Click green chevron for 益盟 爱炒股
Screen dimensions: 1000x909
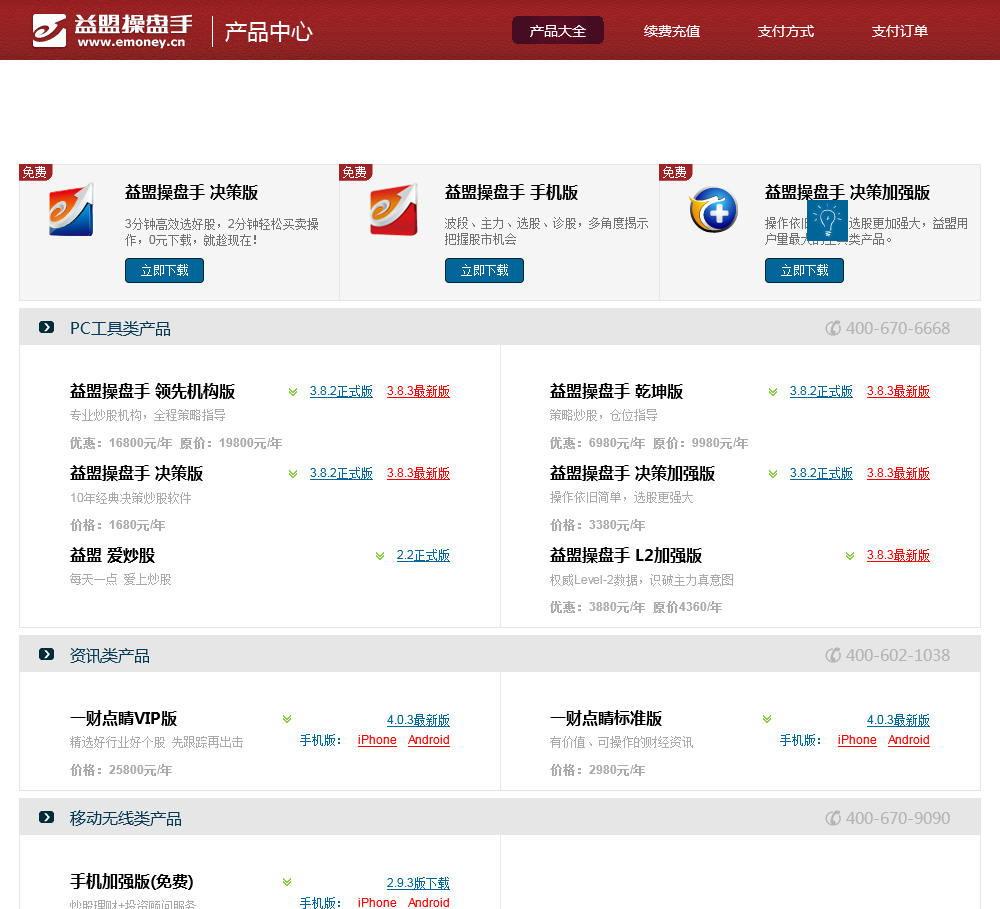coord(380,556)
